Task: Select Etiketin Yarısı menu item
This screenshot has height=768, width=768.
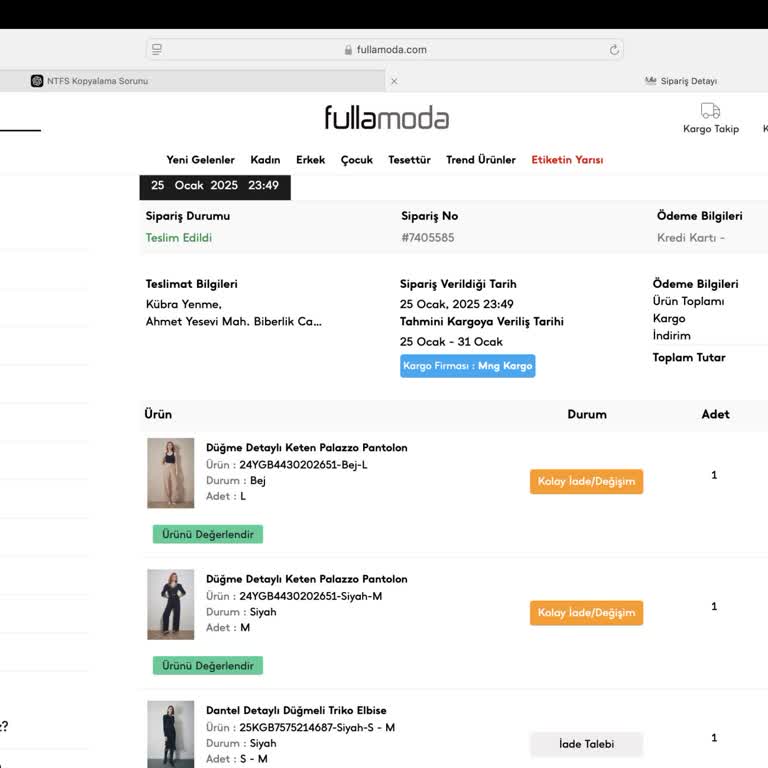Action: [x=567, y=160]
